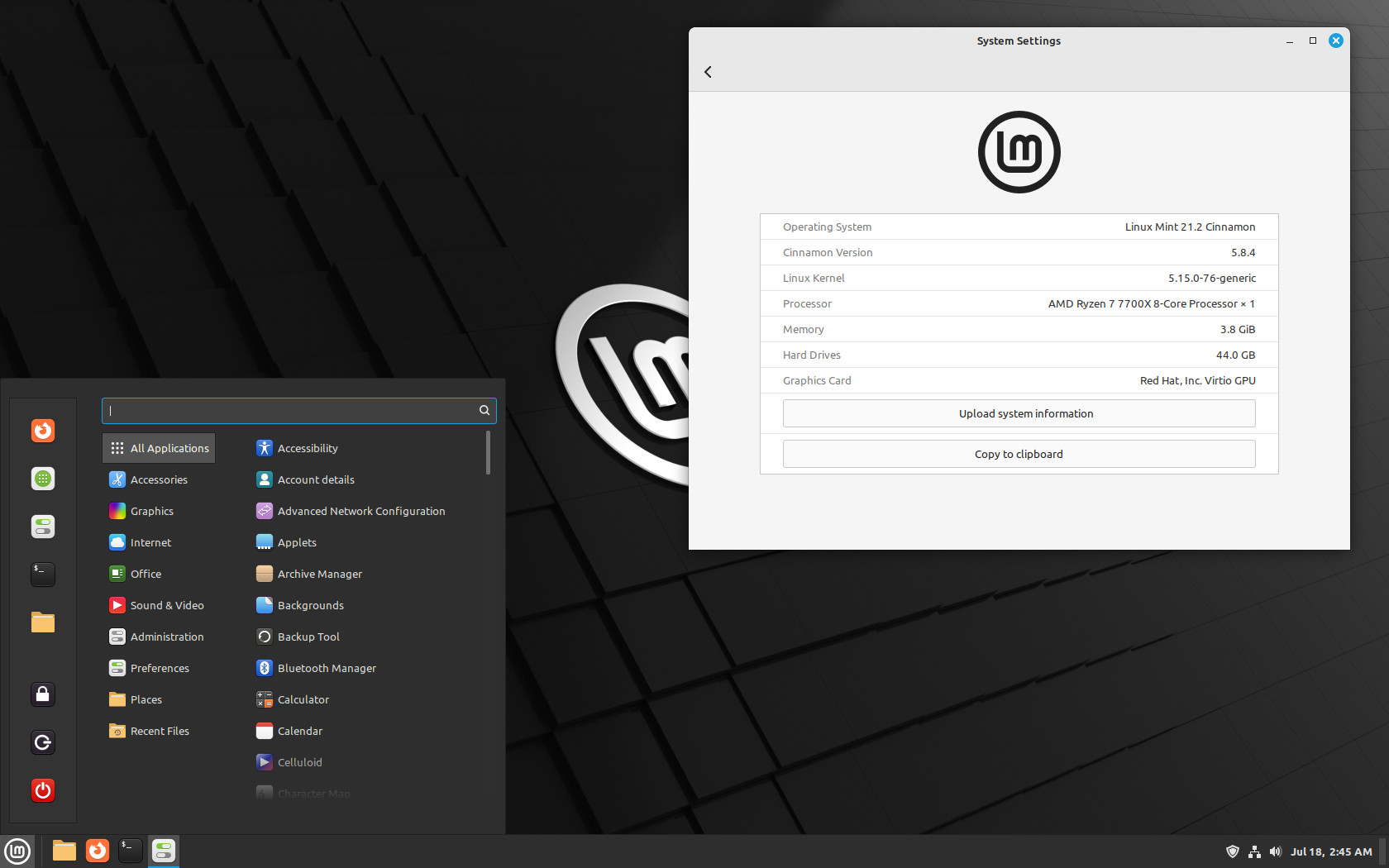Launch Firefox from the bottom panel

(x=98, y=851)
